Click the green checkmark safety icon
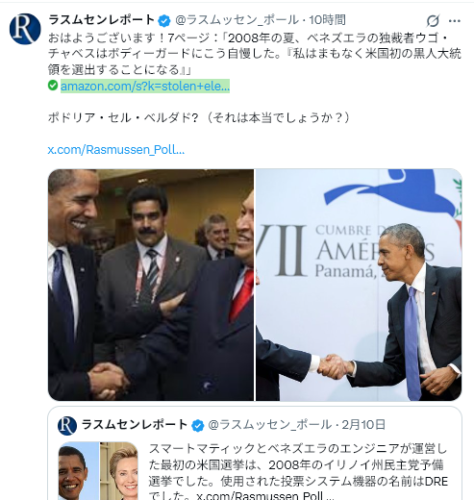The width and height of the screenshot is (474, 500). click(x=53, y=85)
